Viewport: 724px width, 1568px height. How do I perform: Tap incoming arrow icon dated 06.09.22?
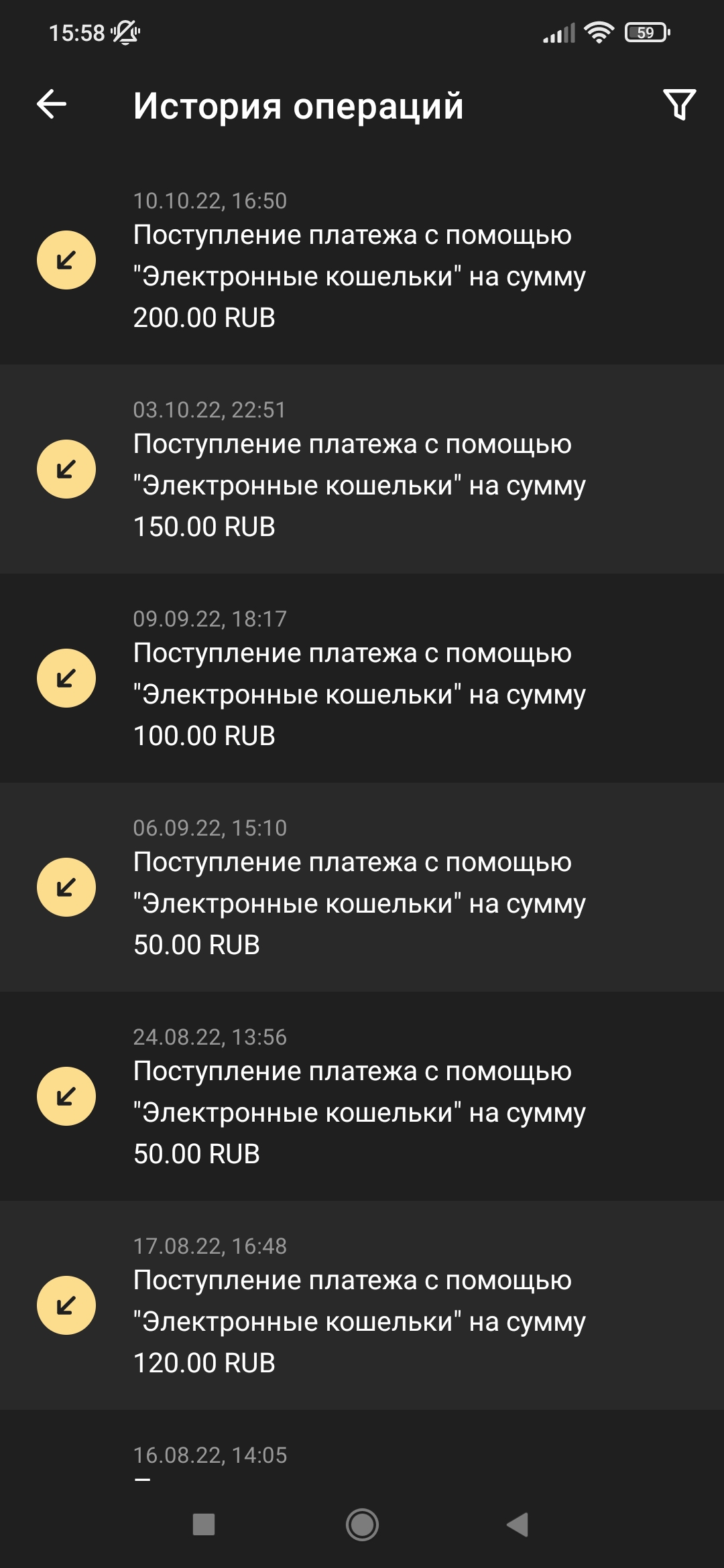click(66, 887)
